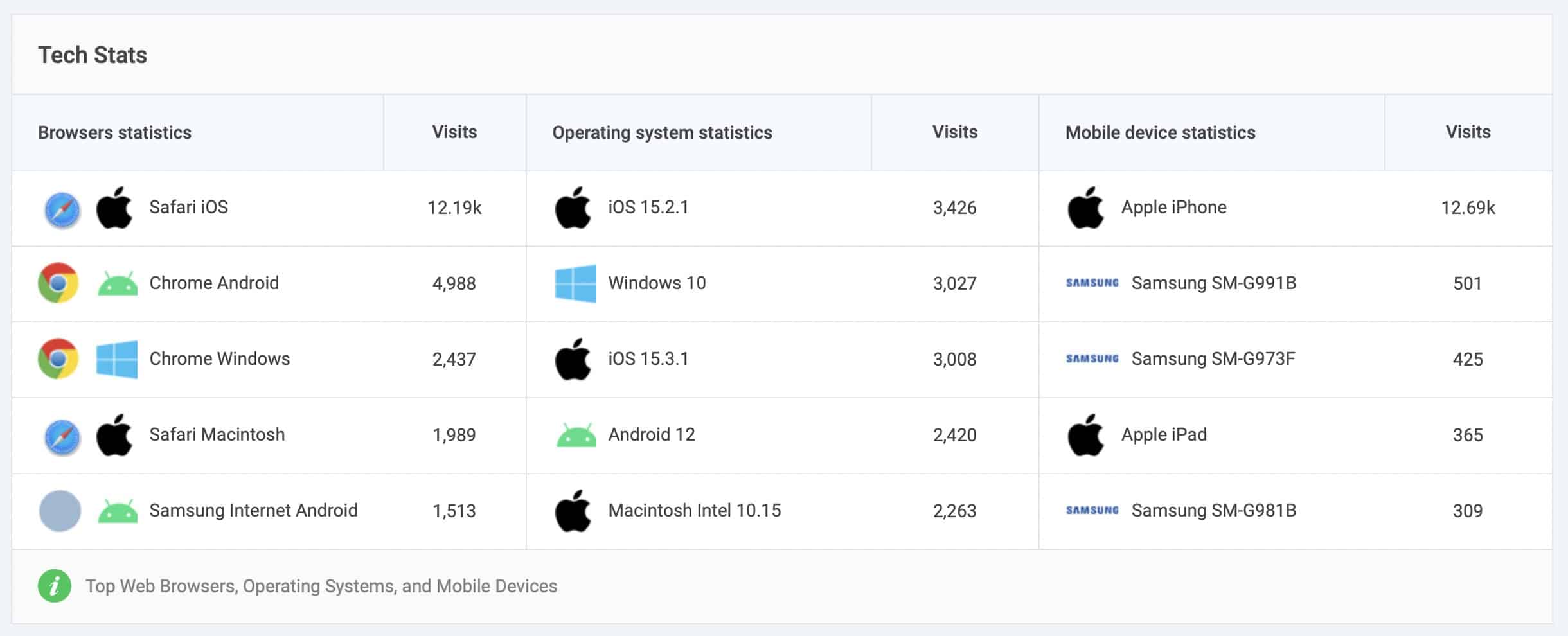Click the Apple logo next to Macintosh Intel 10.15
1568x636 pixels.
[x=573, y=511]
